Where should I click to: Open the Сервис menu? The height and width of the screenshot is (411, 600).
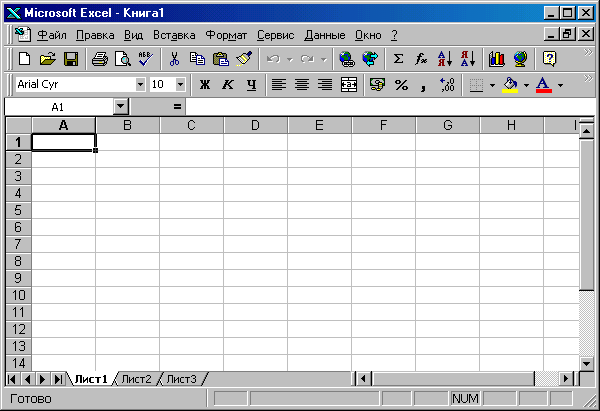click(x=276, y=35)
